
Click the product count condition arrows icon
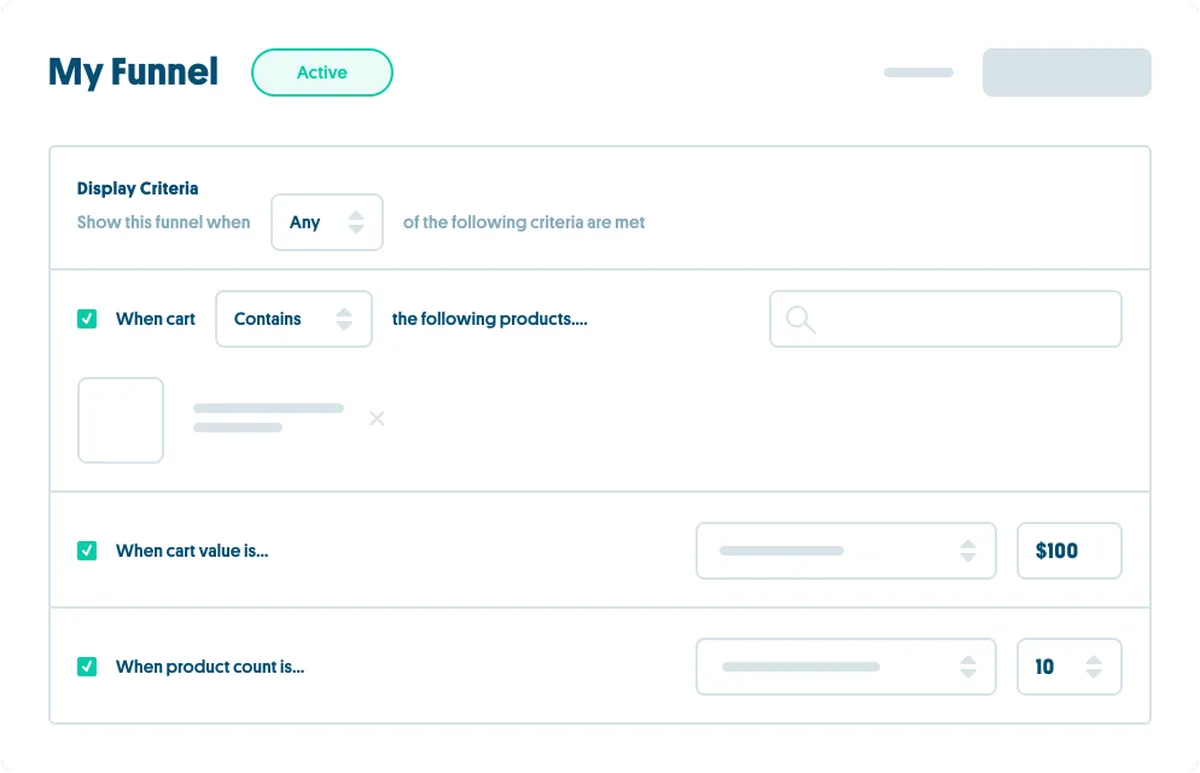click(968, 667)
